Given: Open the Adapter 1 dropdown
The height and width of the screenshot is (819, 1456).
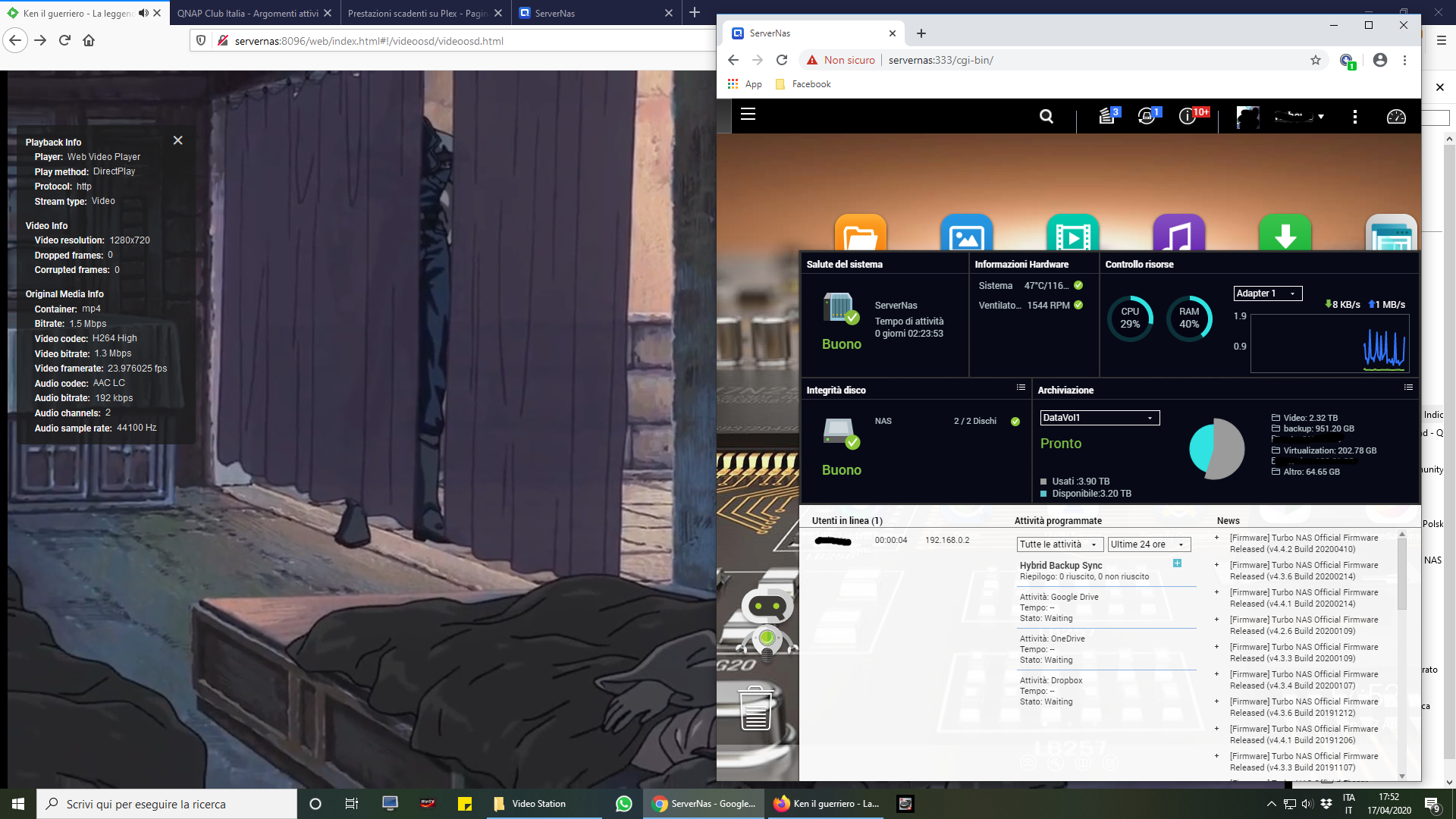Looking at the screenshot, I should click(1267, 293).
